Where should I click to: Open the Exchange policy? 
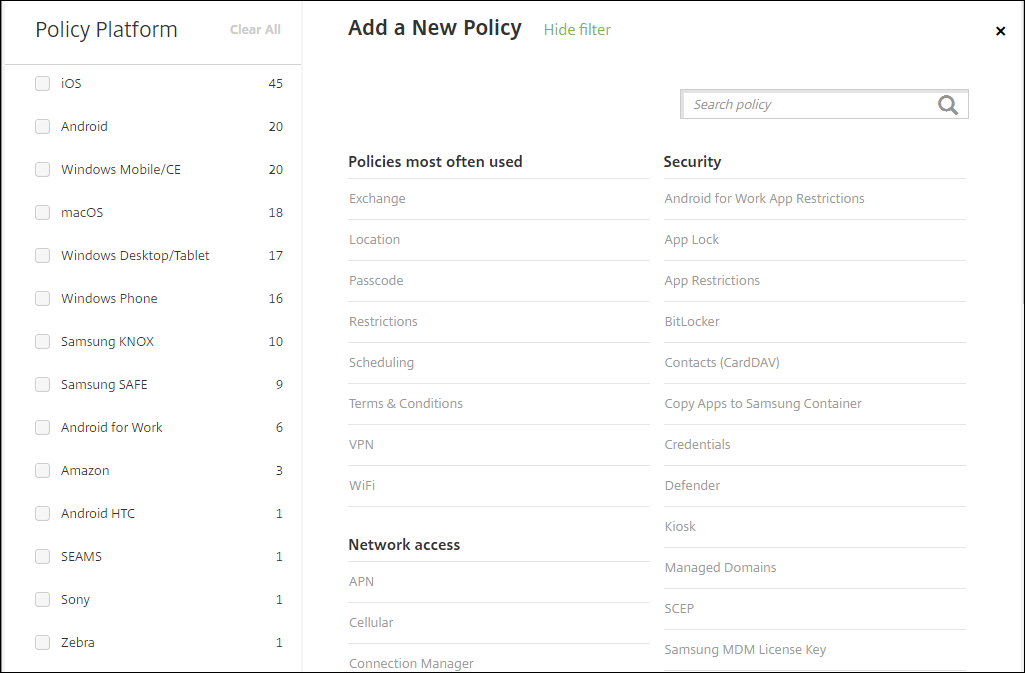tap(377, 199)
